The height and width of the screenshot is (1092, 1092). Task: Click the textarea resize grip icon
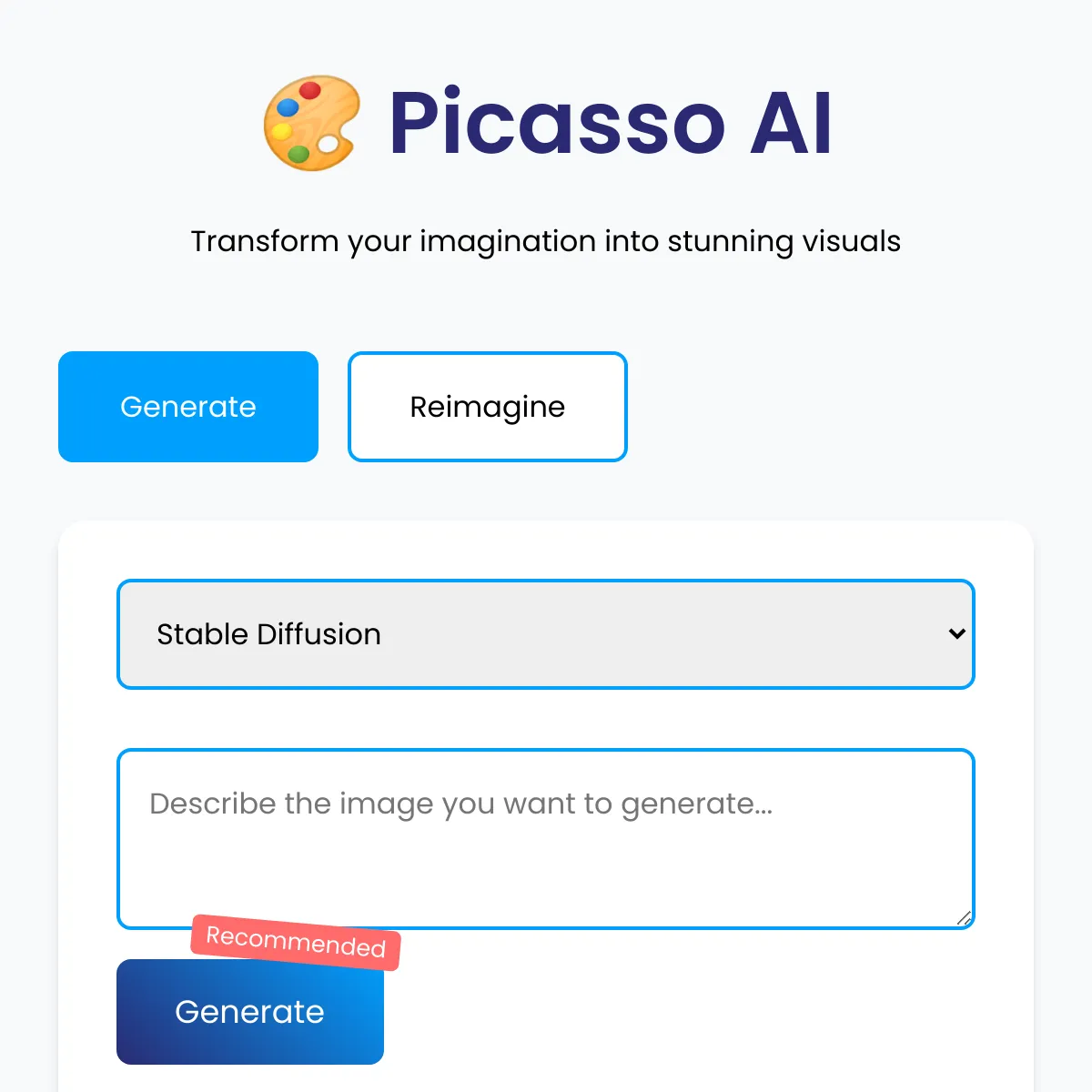coord(965,918)
